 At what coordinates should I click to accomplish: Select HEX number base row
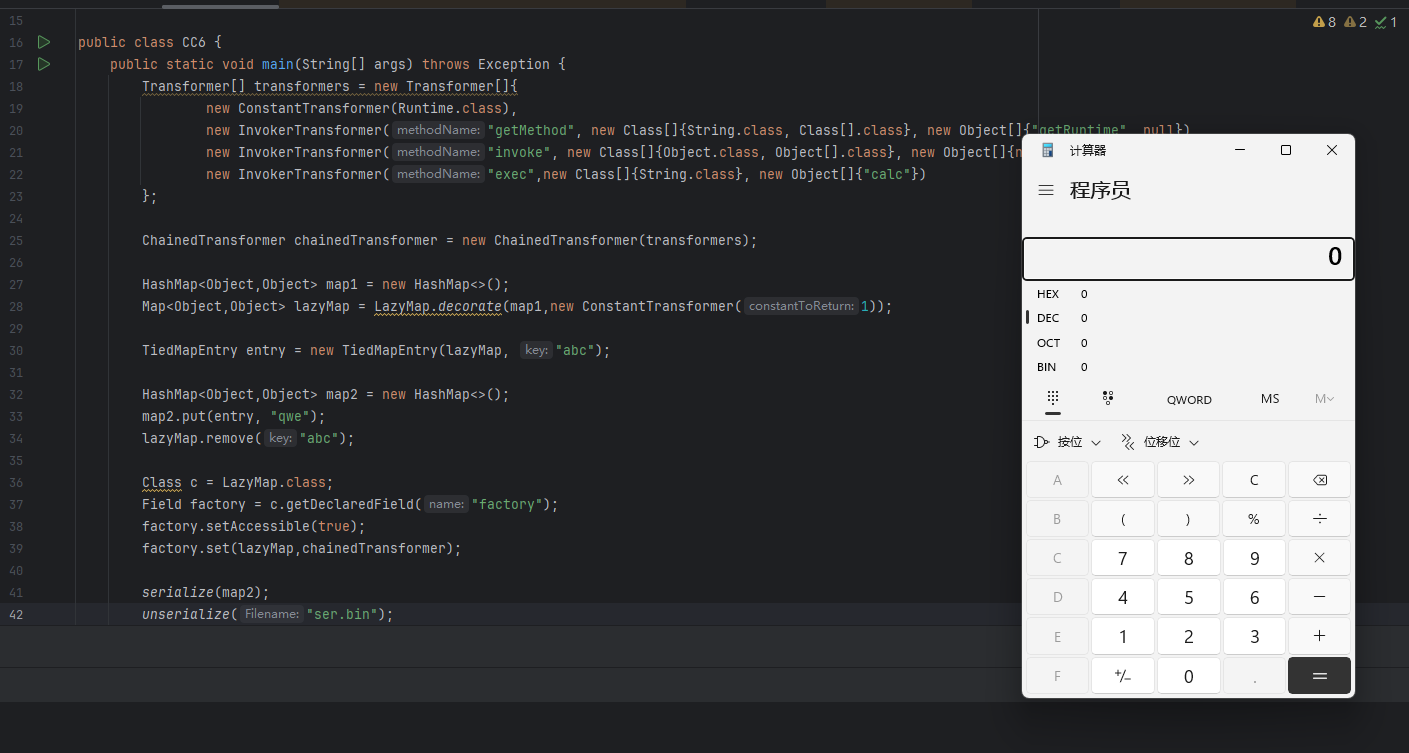click(x=1188, y=294)
